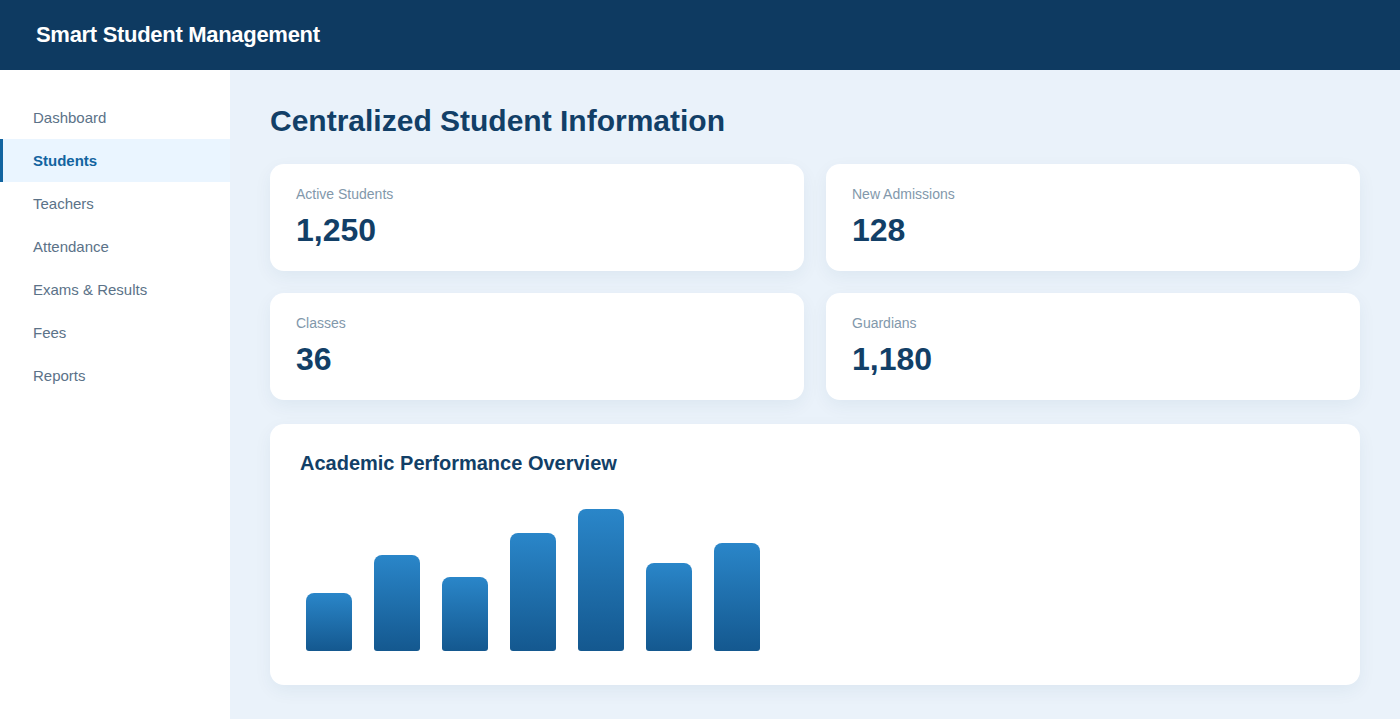This screenshot has height=719, width=1400.
Task: Select the first, shortest chart bar
Action: [x=329, y=622]
